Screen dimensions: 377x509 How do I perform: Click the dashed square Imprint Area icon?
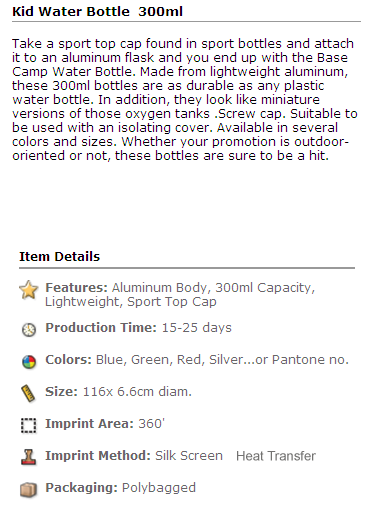pos(29,426)
